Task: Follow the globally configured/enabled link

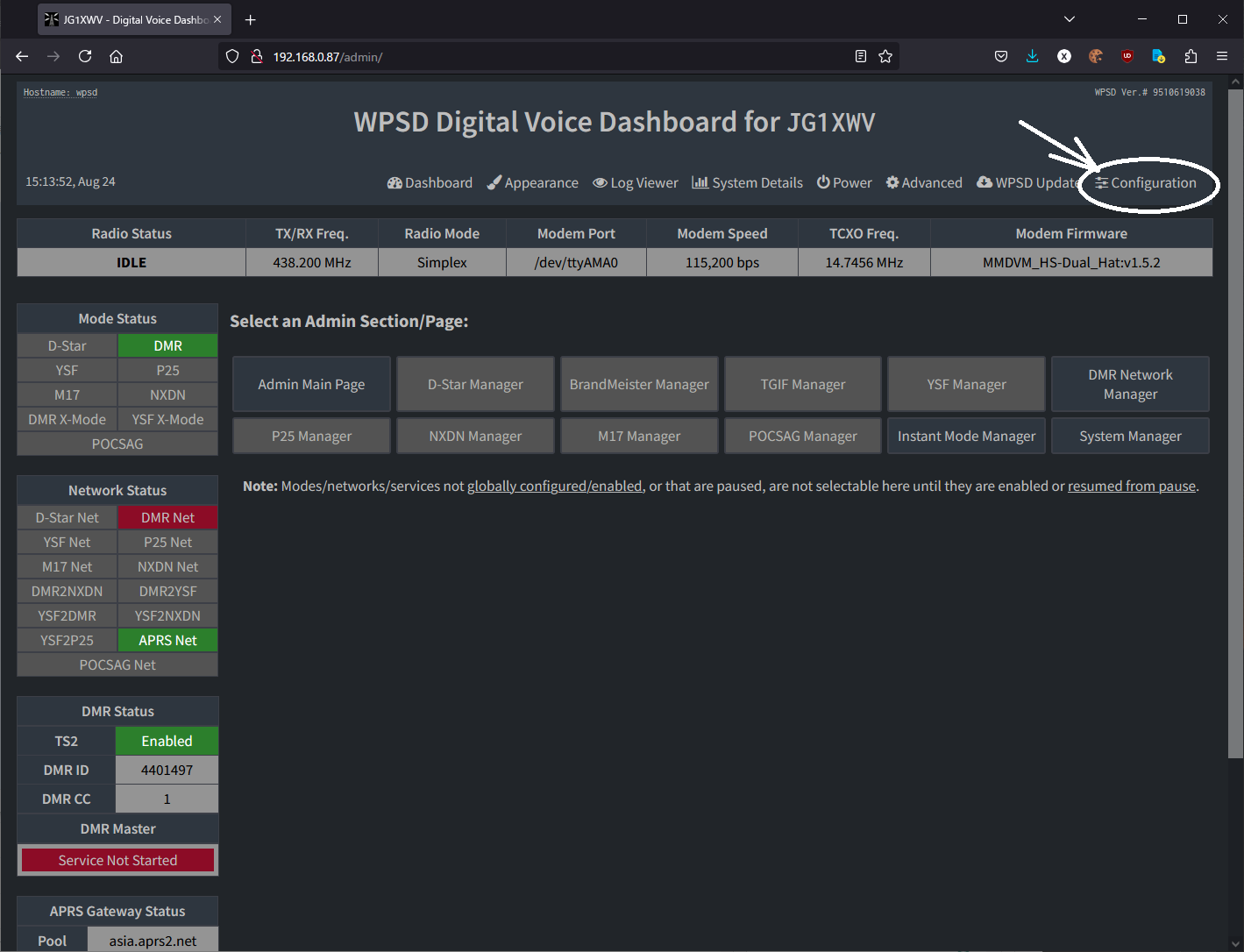Action: pyautogui.click(x=555, y=486)
